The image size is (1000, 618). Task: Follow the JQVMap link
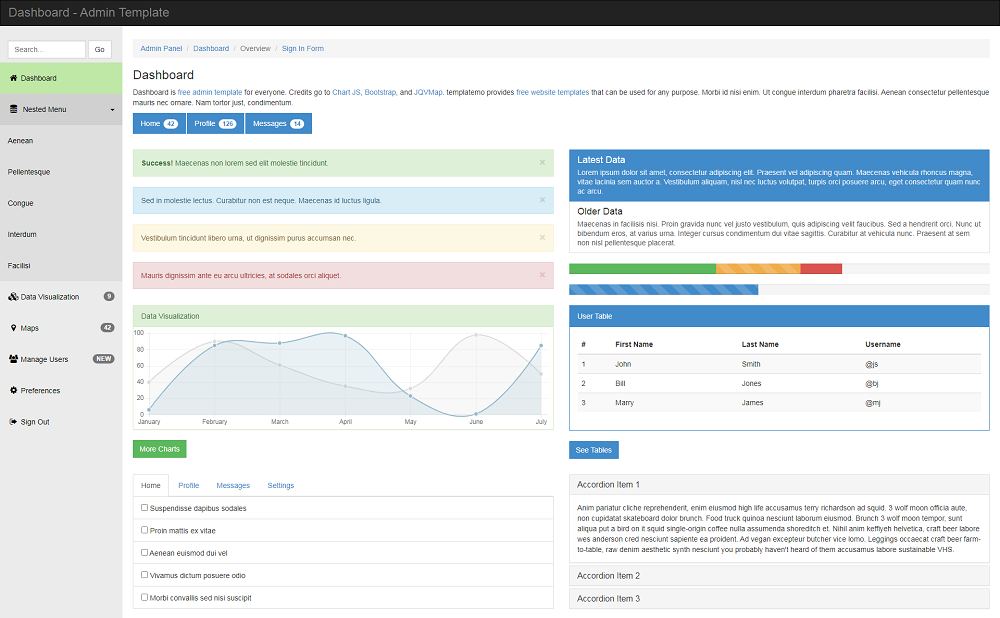click(428, 92)
